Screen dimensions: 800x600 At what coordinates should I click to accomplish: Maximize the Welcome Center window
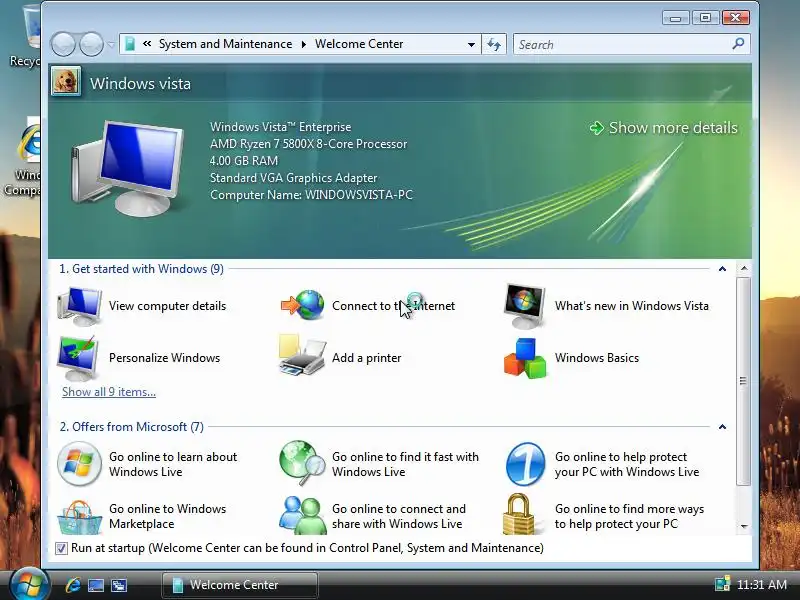click(x=706, y=18)
